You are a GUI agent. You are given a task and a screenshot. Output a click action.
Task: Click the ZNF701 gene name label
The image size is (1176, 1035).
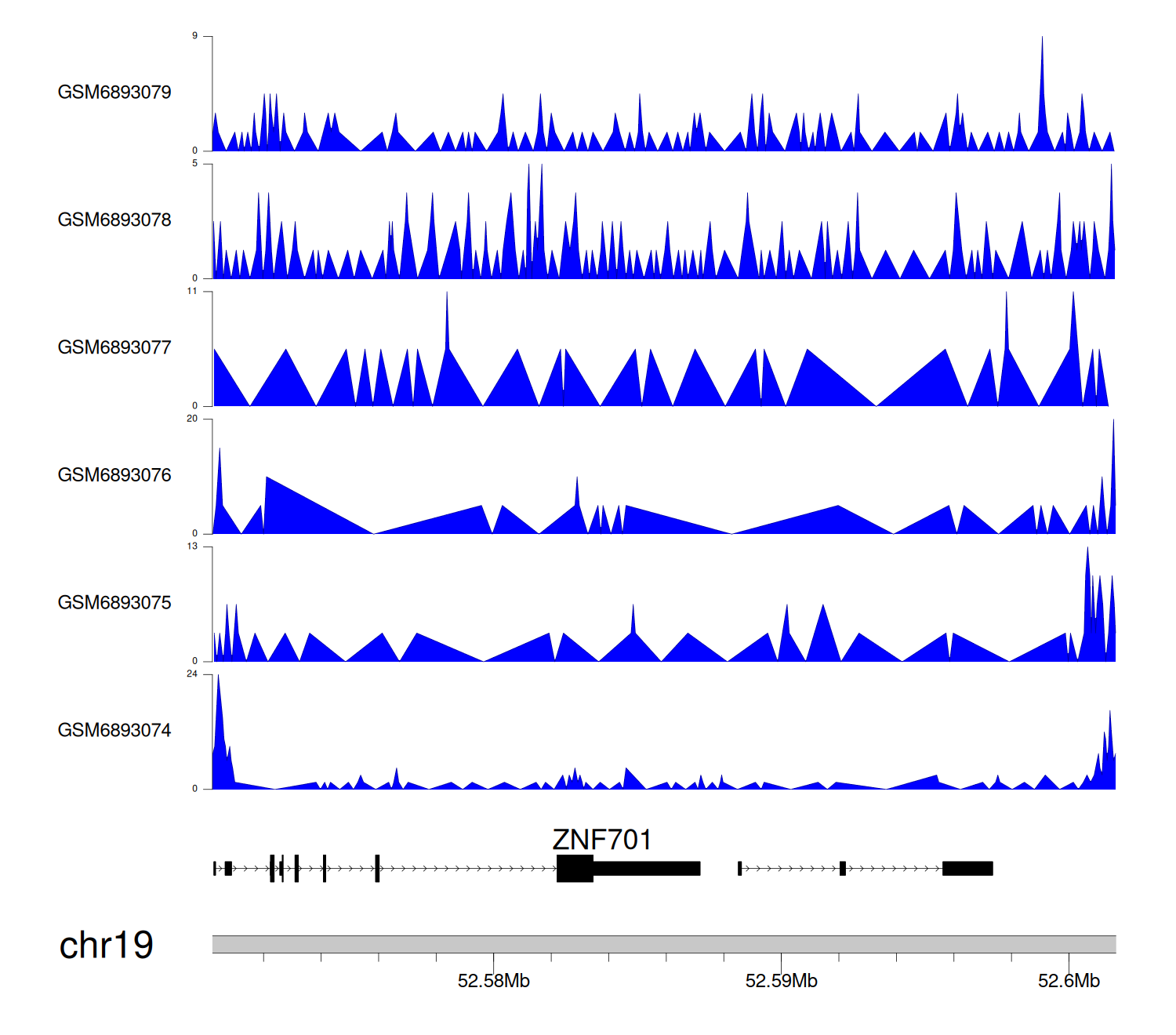click(601, 840)
